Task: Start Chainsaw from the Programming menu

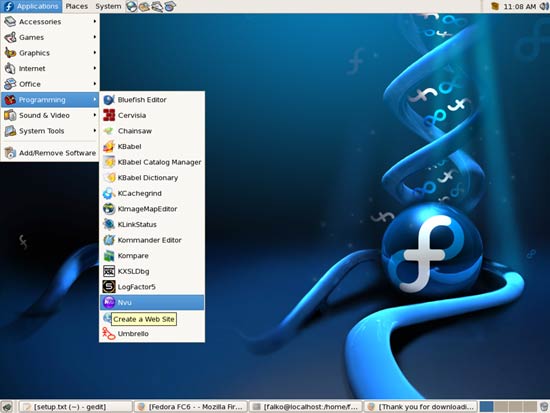Action: [152, 131]
